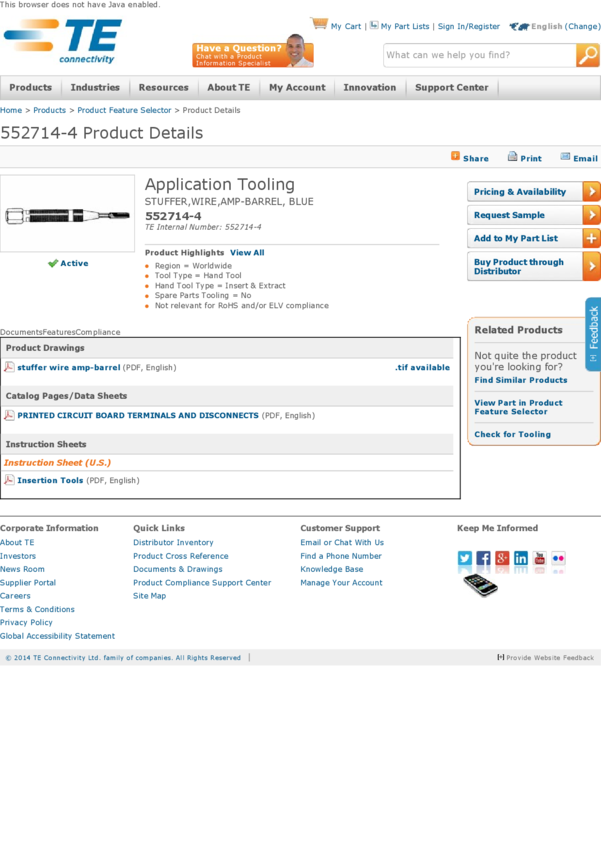Click the magnifier search button

(x=587, y=56)
